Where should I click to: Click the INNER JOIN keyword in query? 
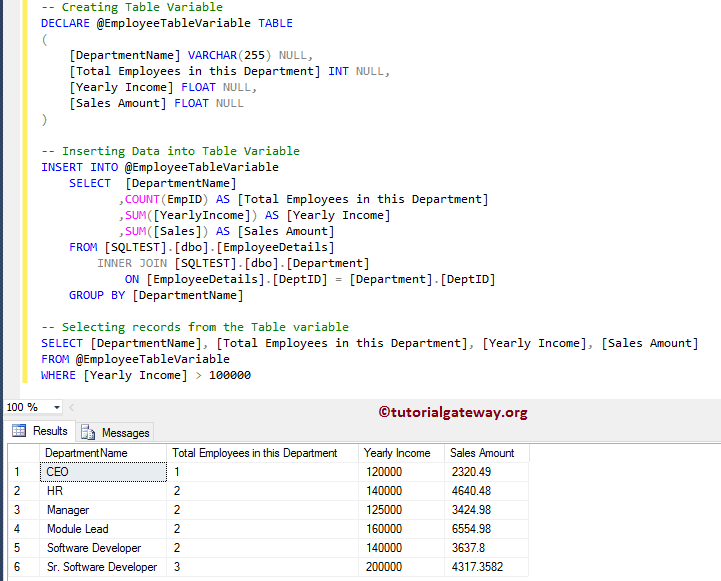(132, 263)
